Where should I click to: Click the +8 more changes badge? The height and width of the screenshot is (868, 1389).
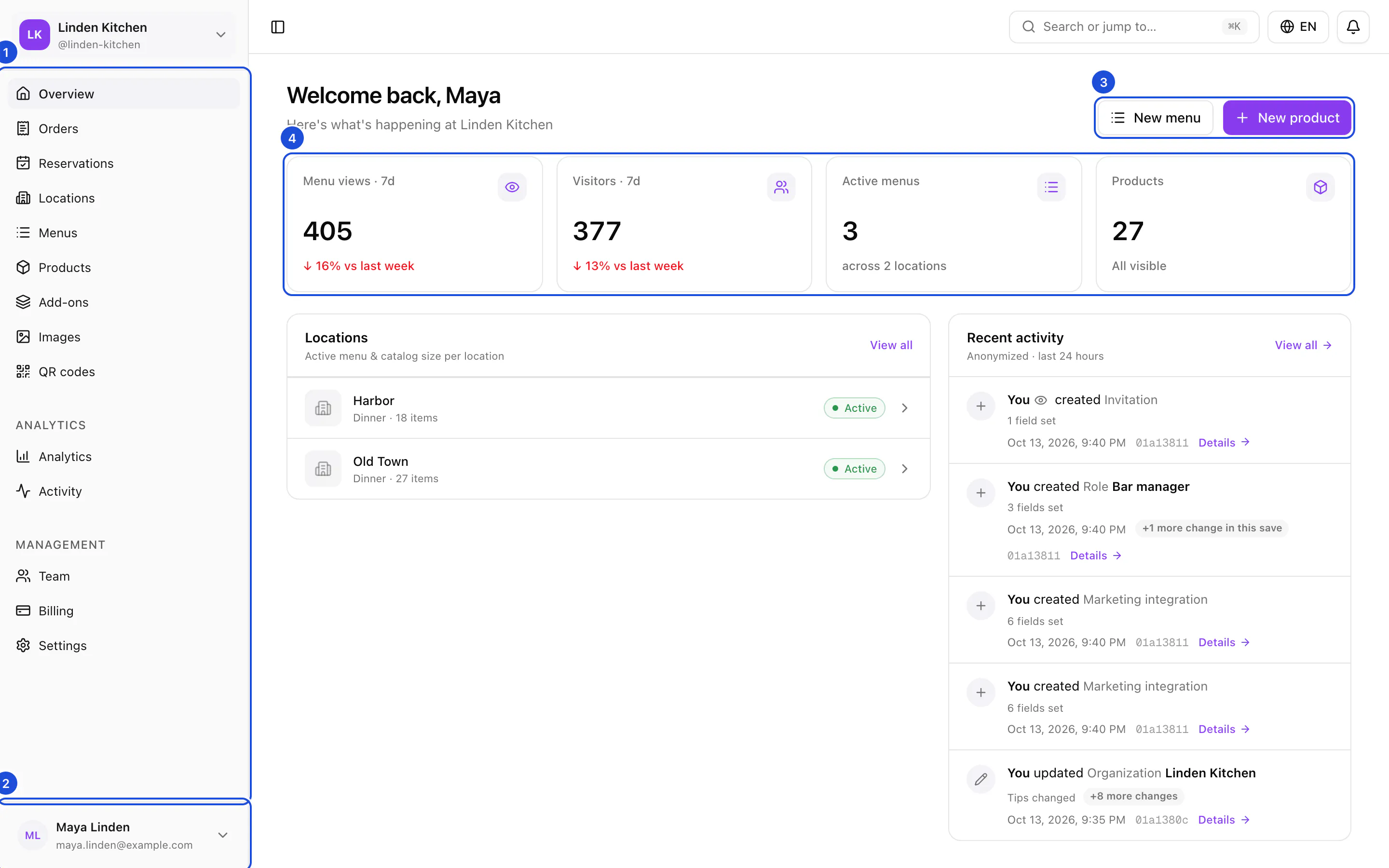tap(1133, 796)
